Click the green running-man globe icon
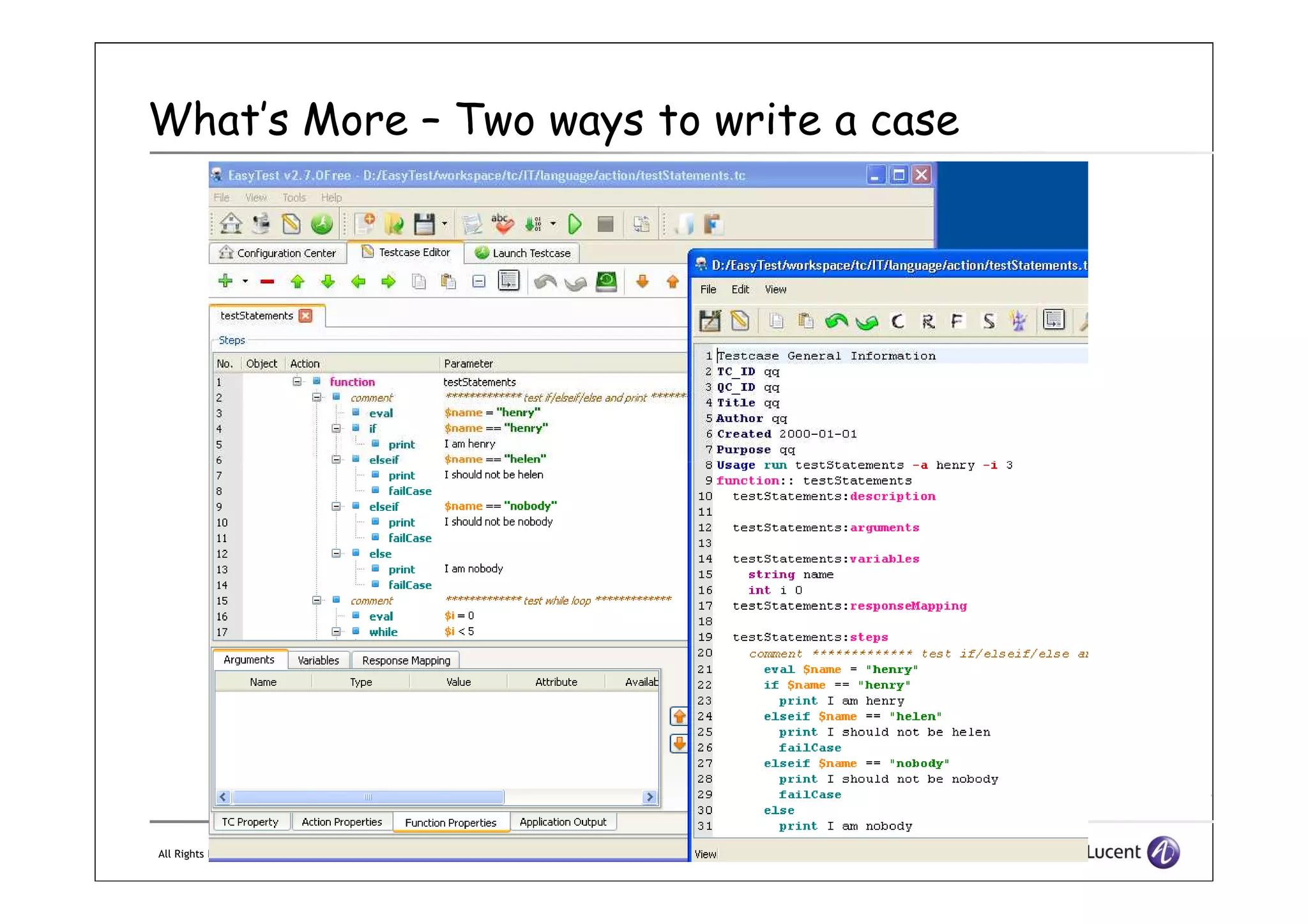The width and height of the screenshot is (1308, 924). coord(322,224)
